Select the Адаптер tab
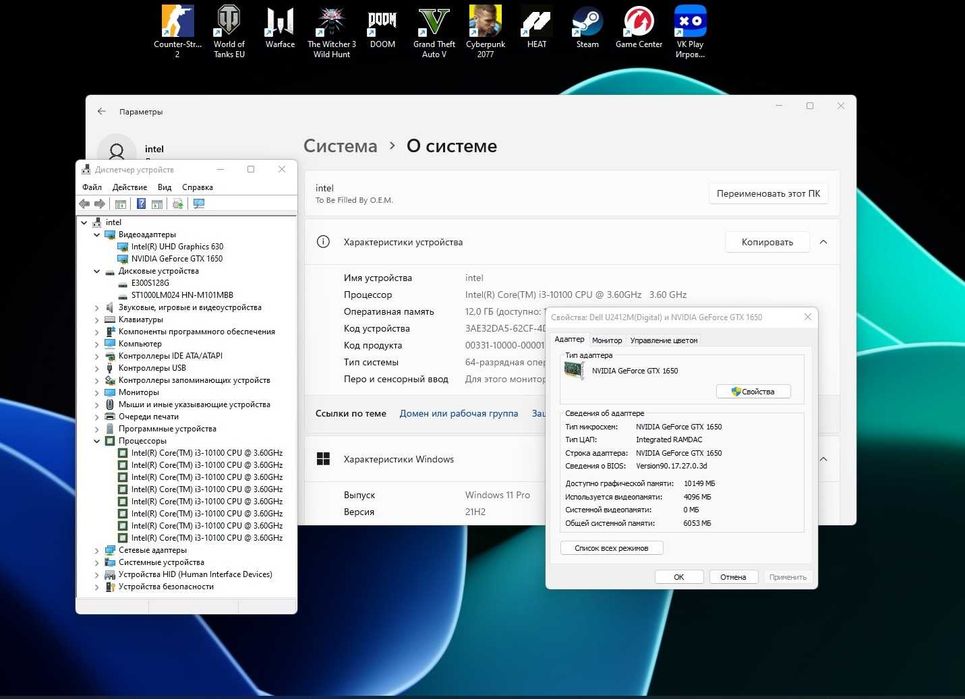965x699 pixels. pos(569,339)
